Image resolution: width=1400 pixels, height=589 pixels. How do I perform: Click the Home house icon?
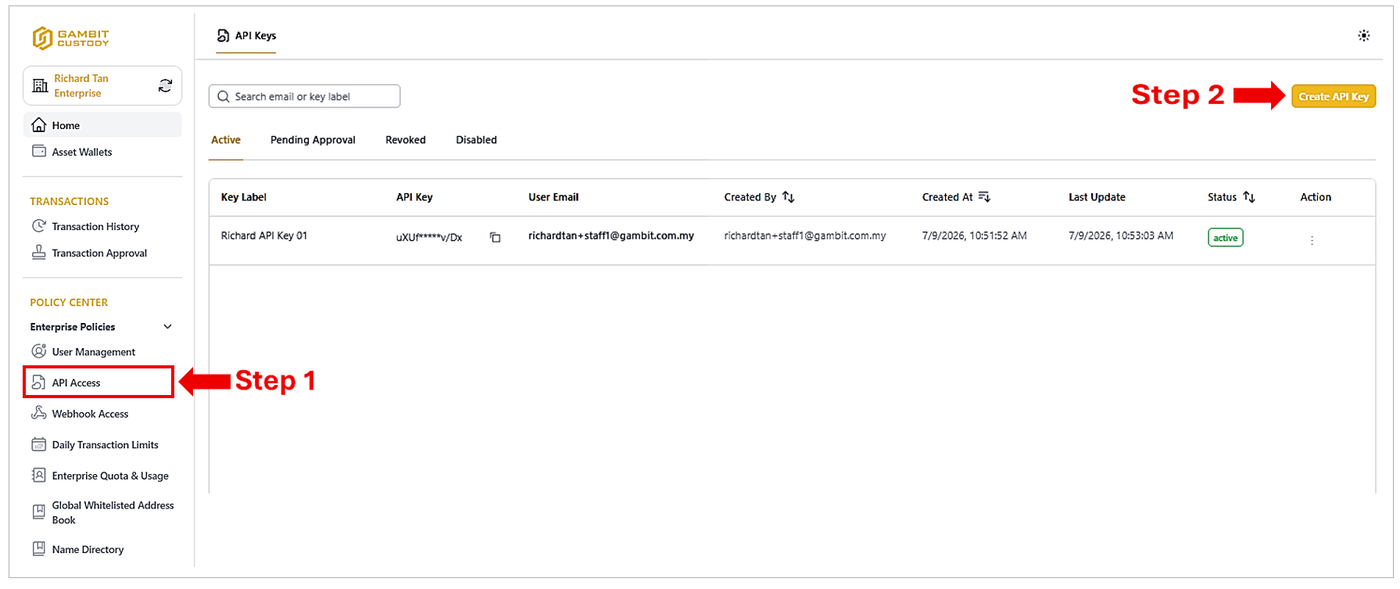pyautogui.click(x=39, y=125)
